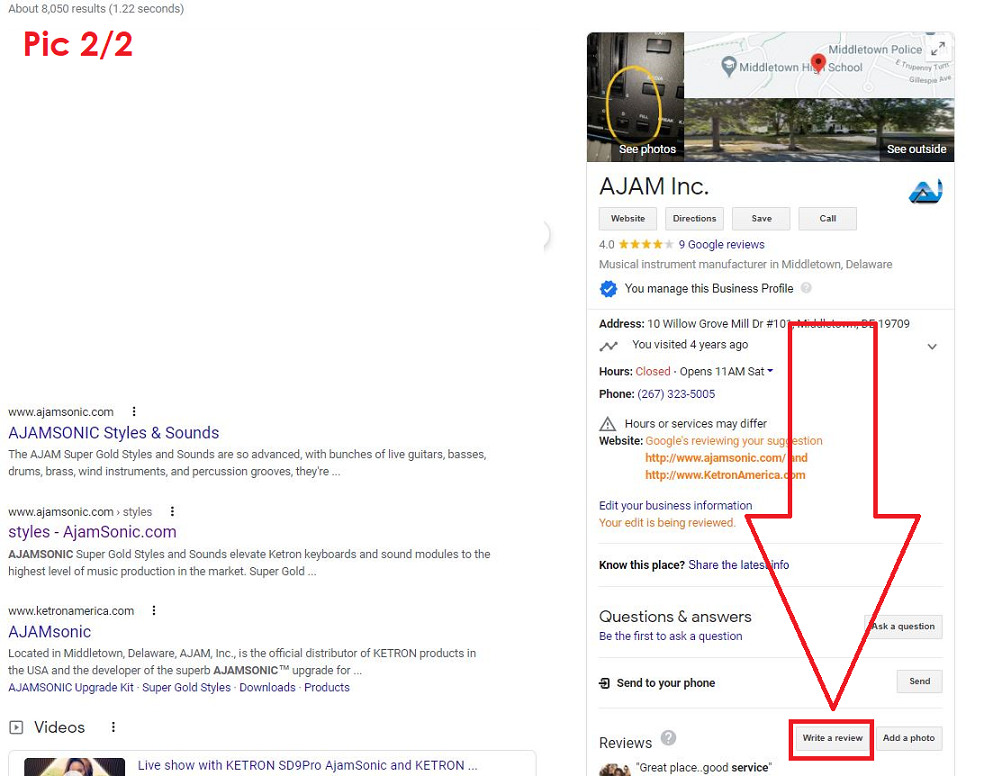The width and height of the screenshot is (984, 776).
Task: Click the www.ajamsonic.com URL above Styles & Sounds
Action: (61, 412)
